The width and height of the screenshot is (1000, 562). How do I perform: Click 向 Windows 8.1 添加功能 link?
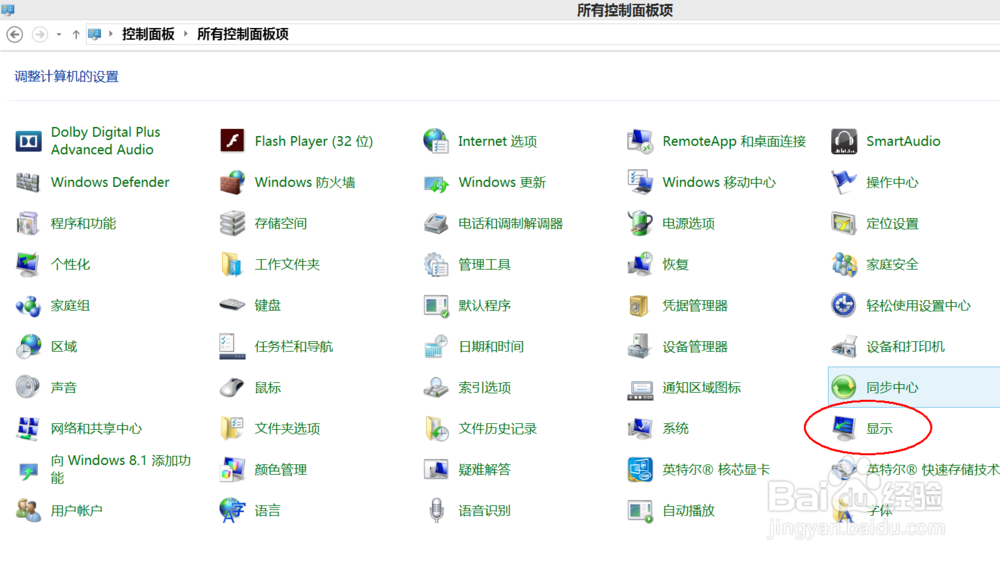point(121,469)
